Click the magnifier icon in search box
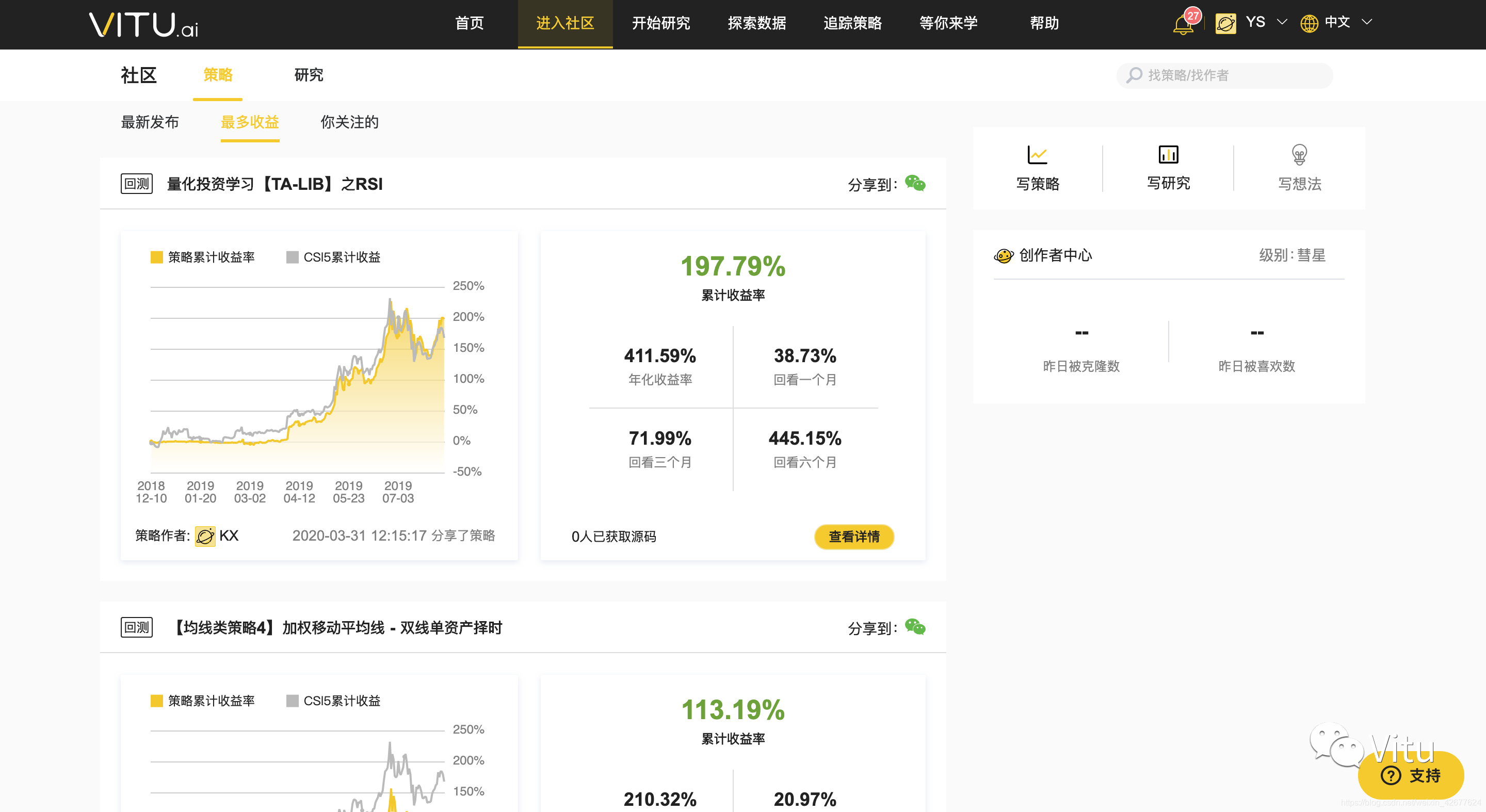The image size is (1486, 812). pyautogui.click(x=1134, y=75)
